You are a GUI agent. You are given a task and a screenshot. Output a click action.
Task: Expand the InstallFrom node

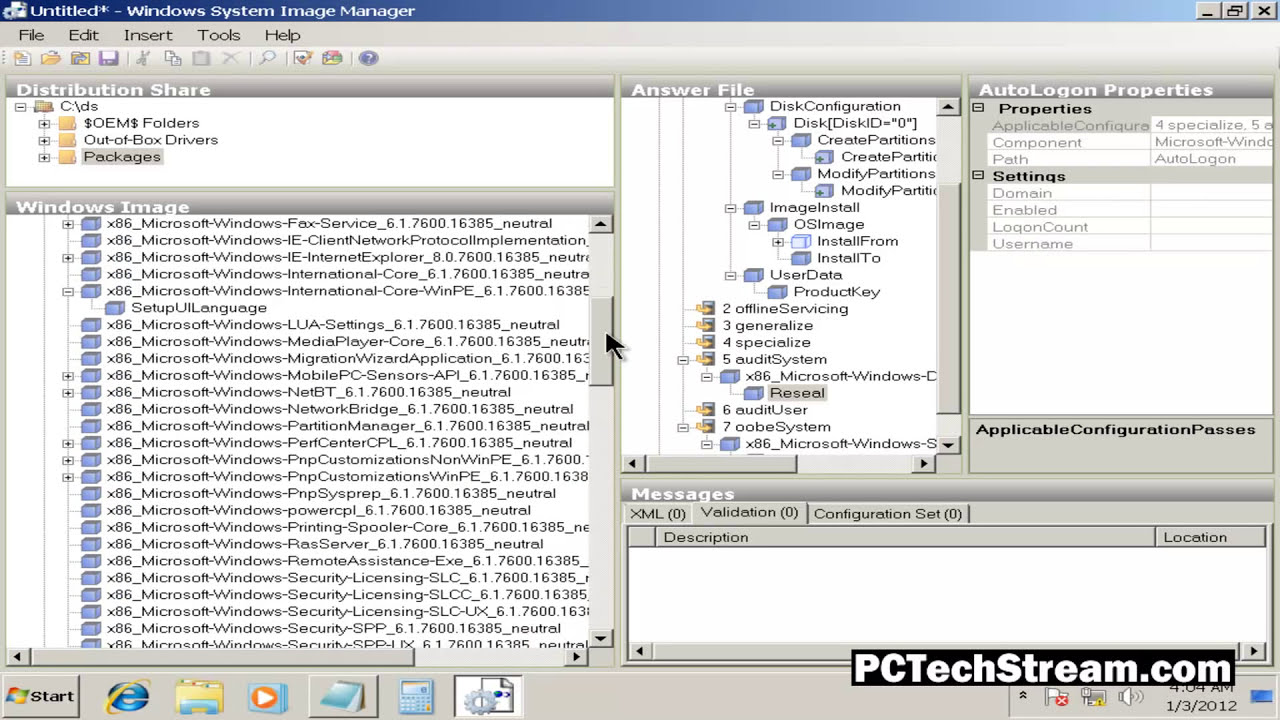point(778,241)
